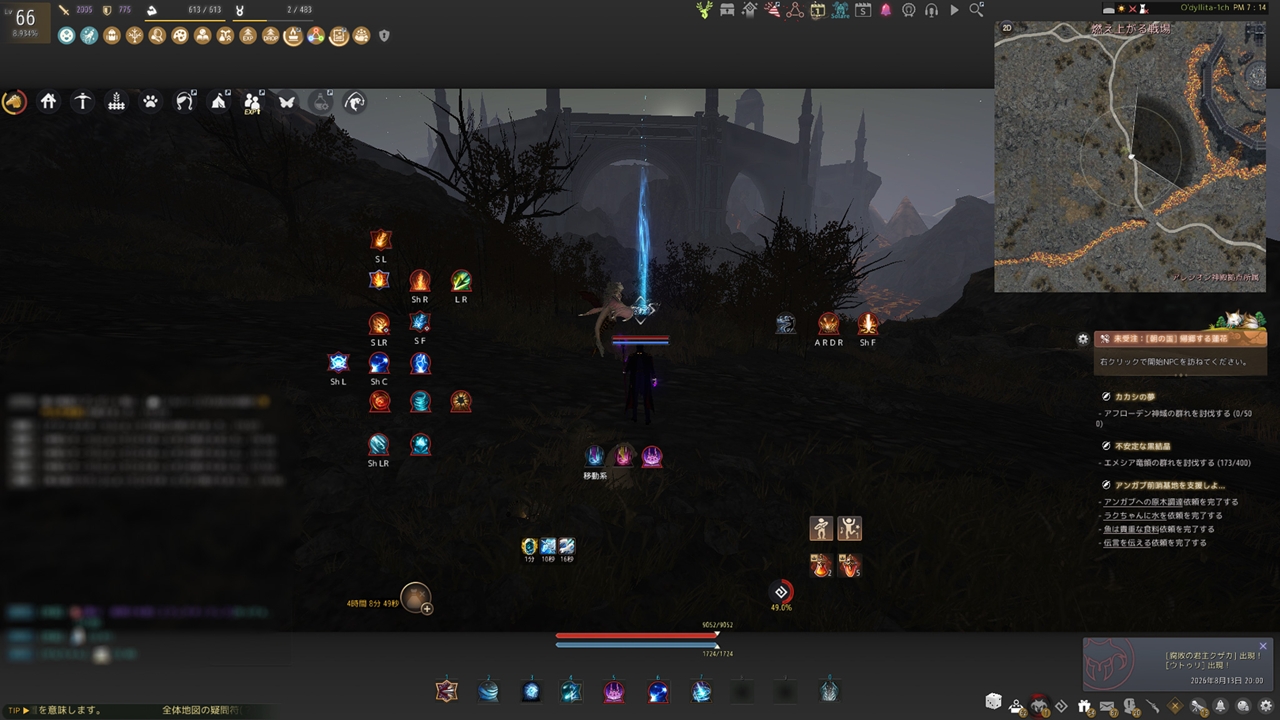The width and height of the screenshot is (1280, 720).
Task: Open the treasure chest icon
Action: [727, 10]
